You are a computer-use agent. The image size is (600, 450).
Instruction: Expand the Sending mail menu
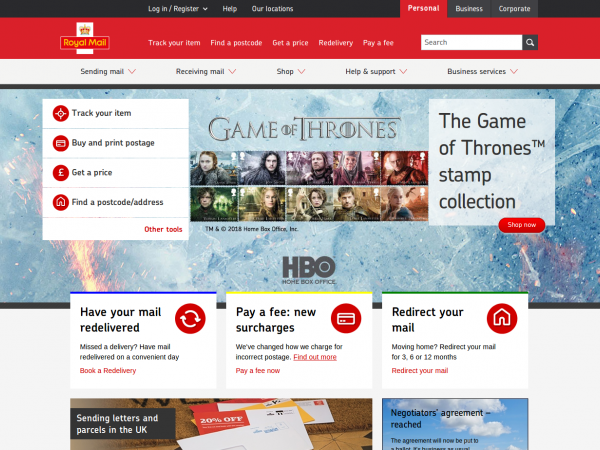pos(108,72)
